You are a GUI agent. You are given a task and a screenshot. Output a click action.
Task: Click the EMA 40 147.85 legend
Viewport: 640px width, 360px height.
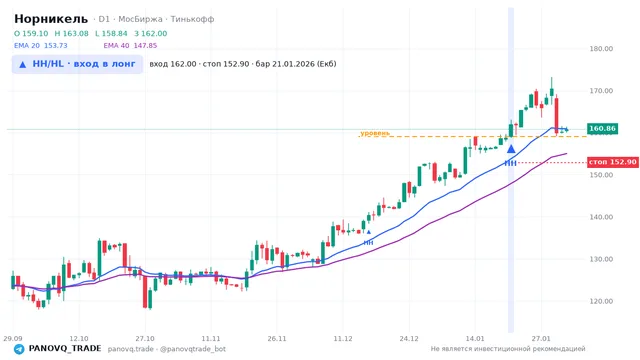click(130, 46)
